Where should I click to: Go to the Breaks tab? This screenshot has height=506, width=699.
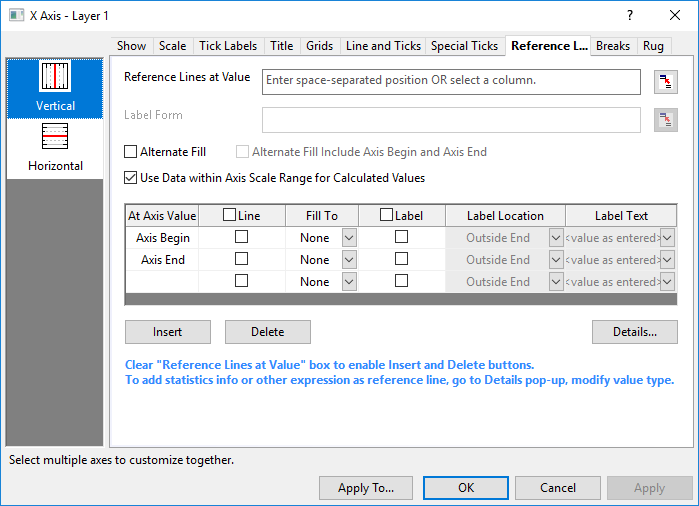(613, 46)
